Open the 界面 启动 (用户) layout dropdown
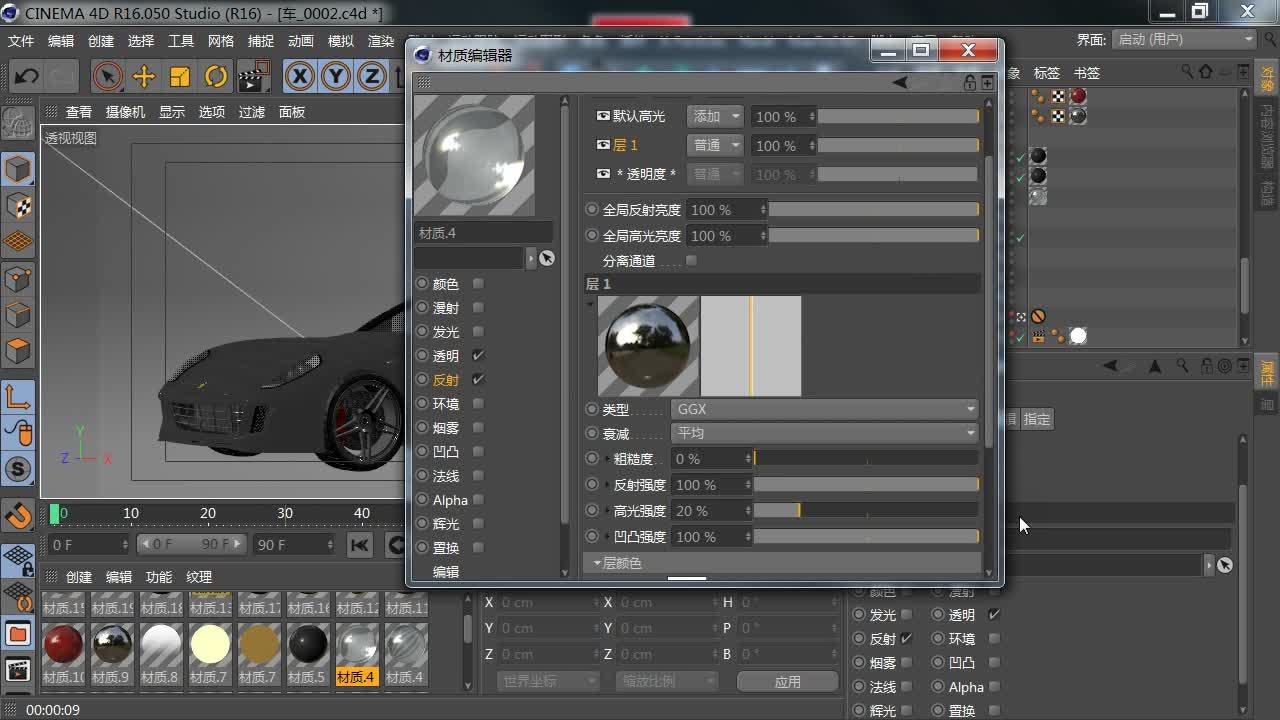This screenshot has height=720, width=1280. click(x=1184, y=39)
